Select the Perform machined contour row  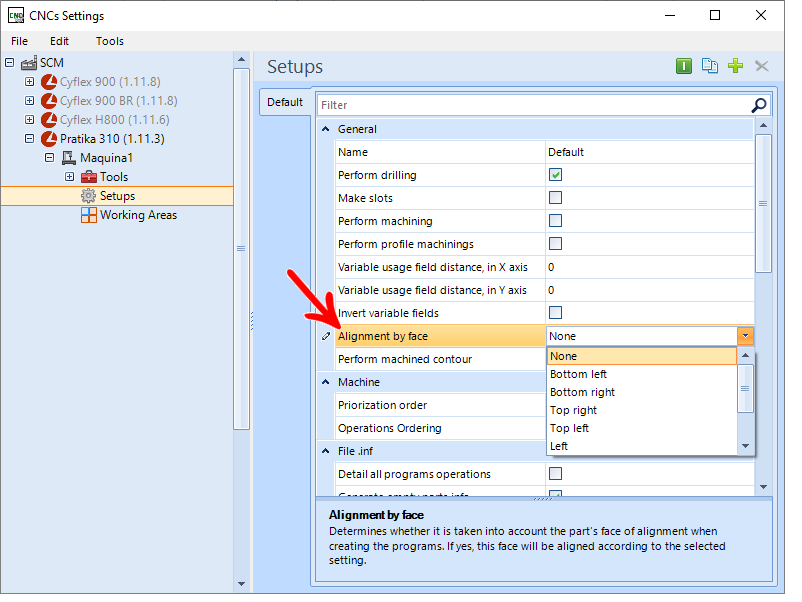point(441,359)
